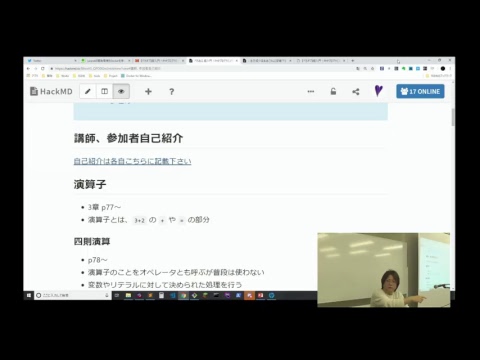Click the microphone icon in taskbar search
The height and width of the screenshot is (360, 480).
click(x=107, y=295)
